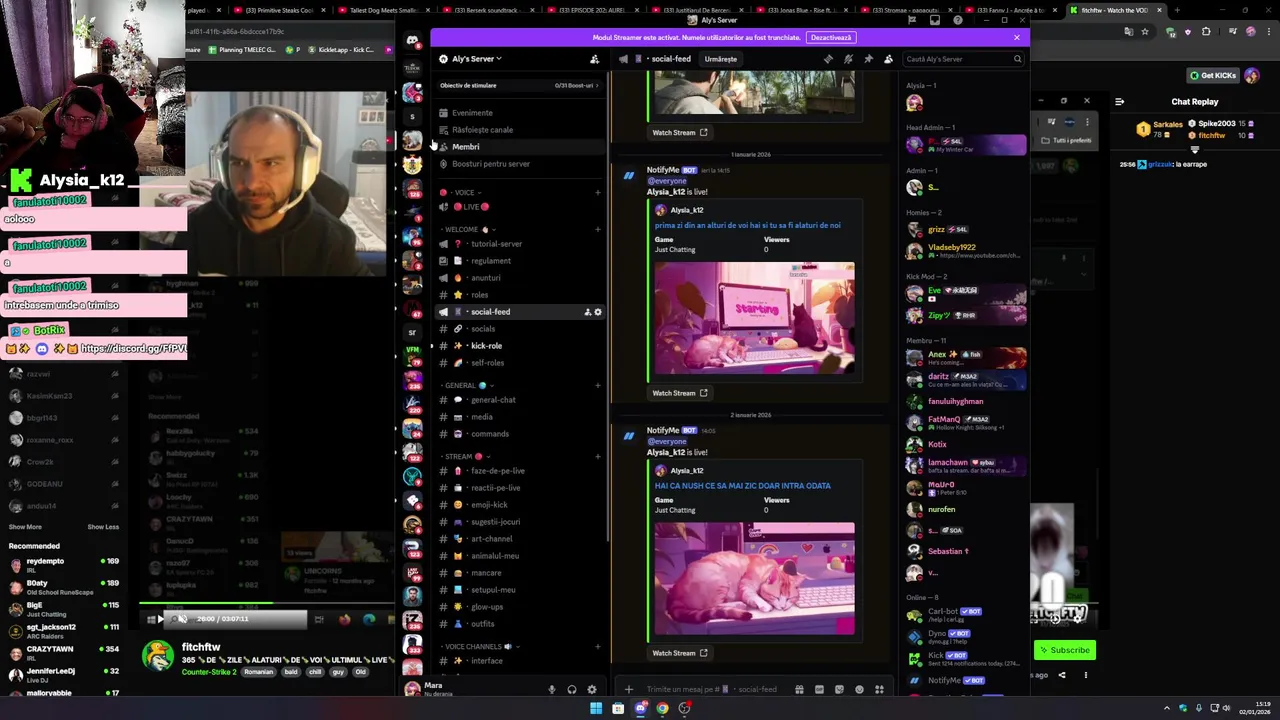1280x720 pixels.
Task: Collapse Chat Replay panel arrow icon
Action: point(1119,101)
